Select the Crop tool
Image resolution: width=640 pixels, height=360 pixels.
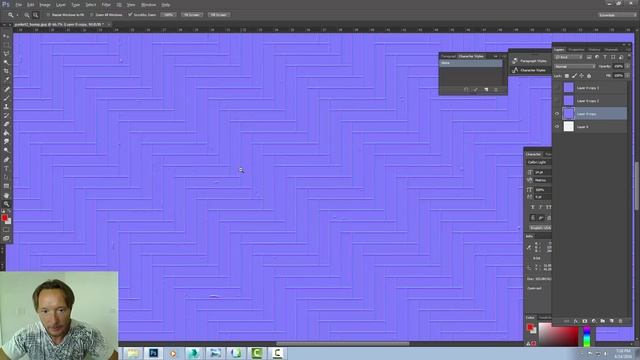[x=6, y=71]
